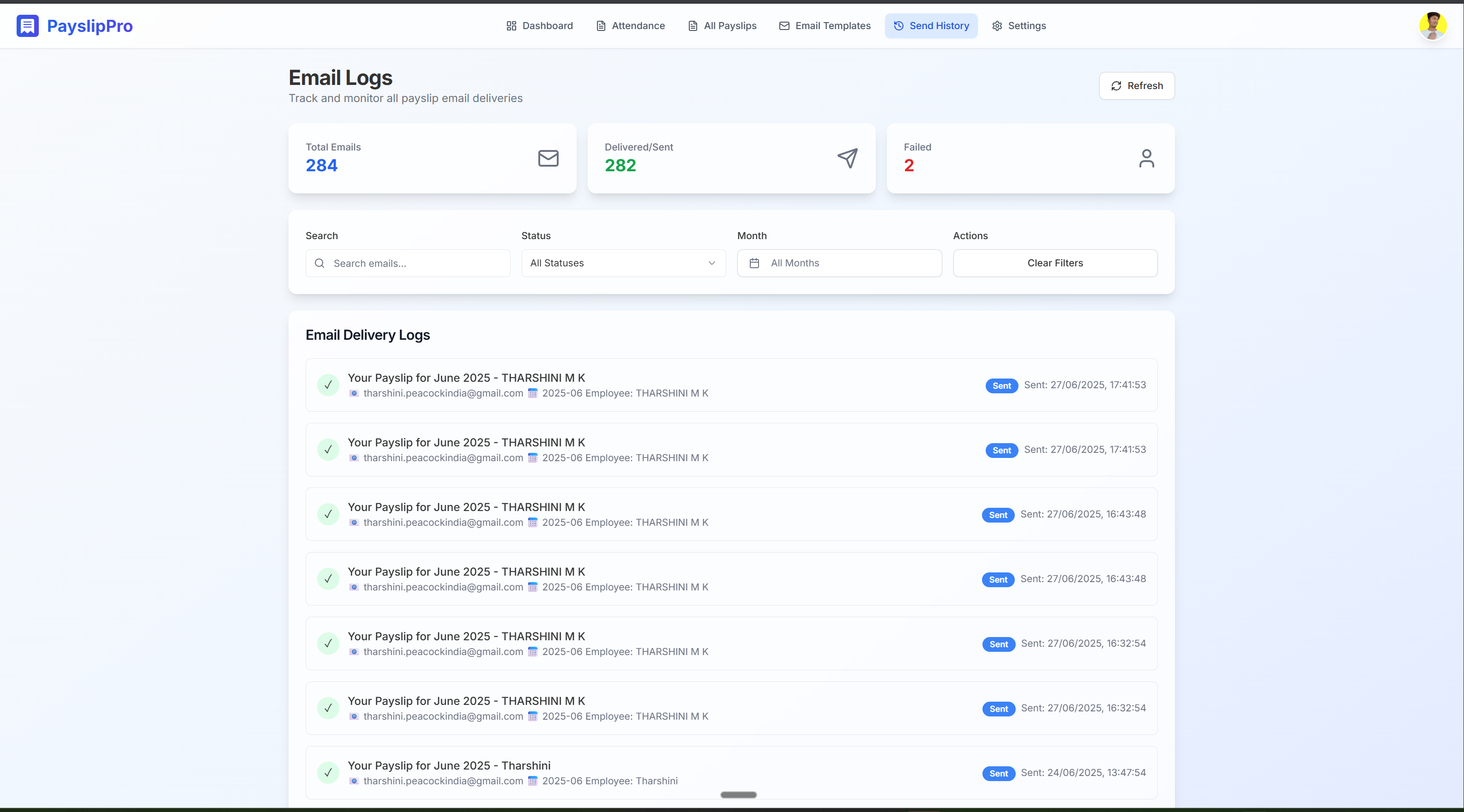Screen dimensions: 1464x812
Task: Click the paper plane icon in Delivered/Sent card
Action: (x=847, y=158)
